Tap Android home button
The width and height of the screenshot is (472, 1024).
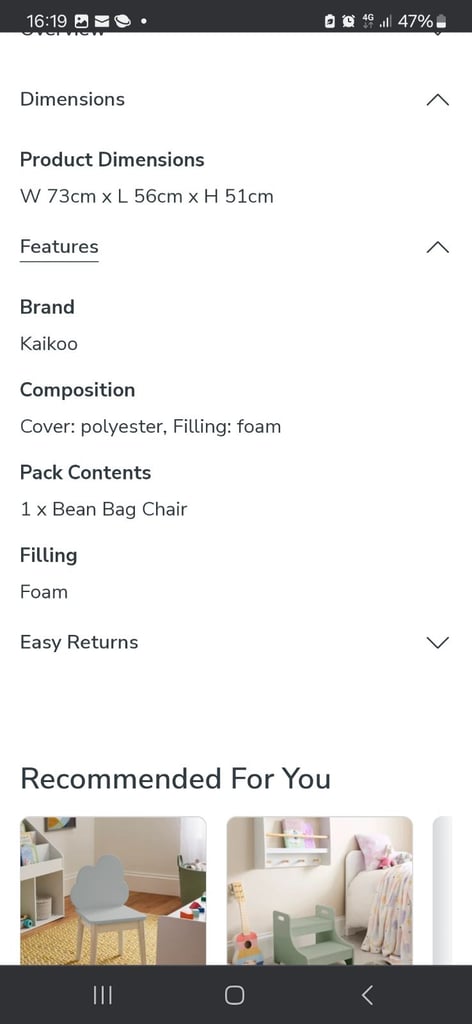(234, 995)
